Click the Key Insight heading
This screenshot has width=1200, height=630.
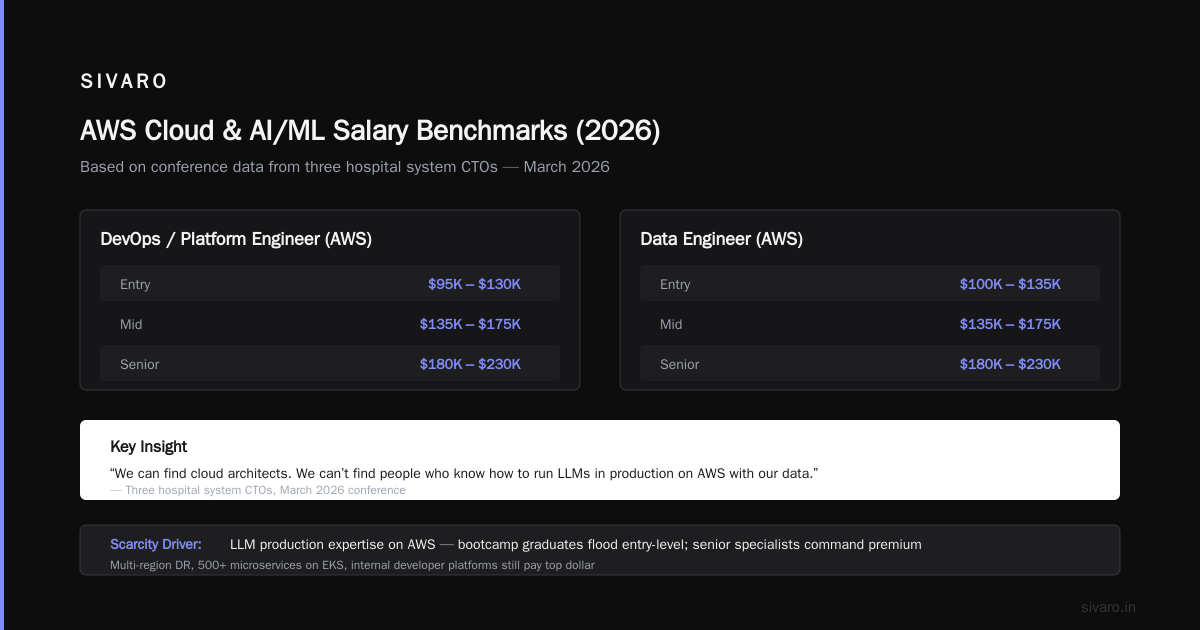(x=148, y=447)
